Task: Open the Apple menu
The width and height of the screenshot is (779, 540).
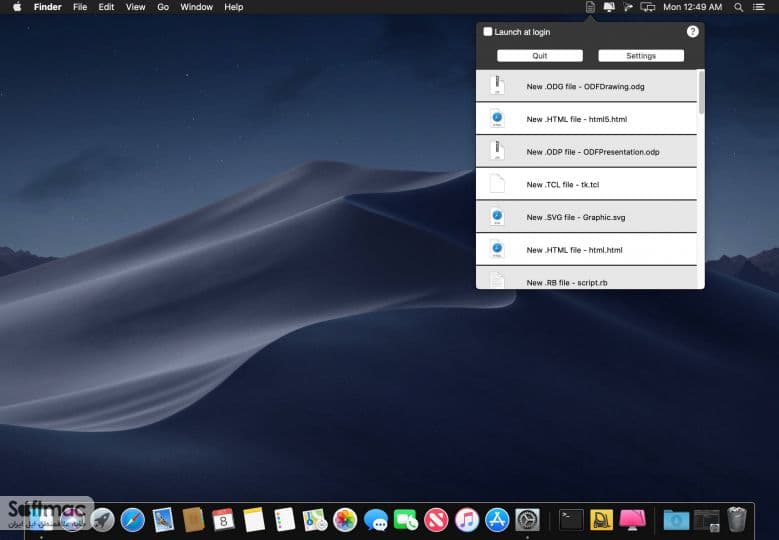Action: [17, 7]
